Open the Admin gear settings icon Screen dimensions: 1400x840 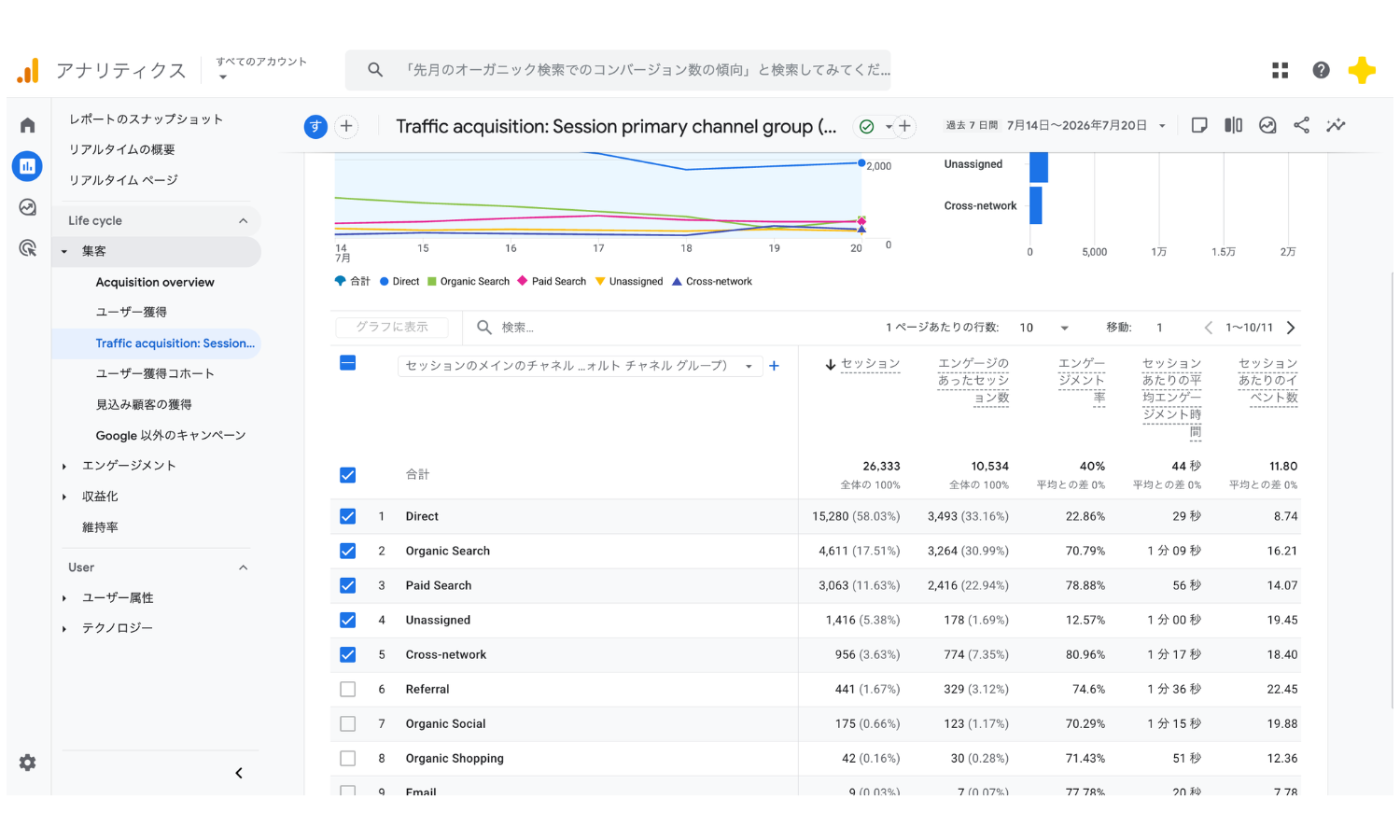(27, 763)
